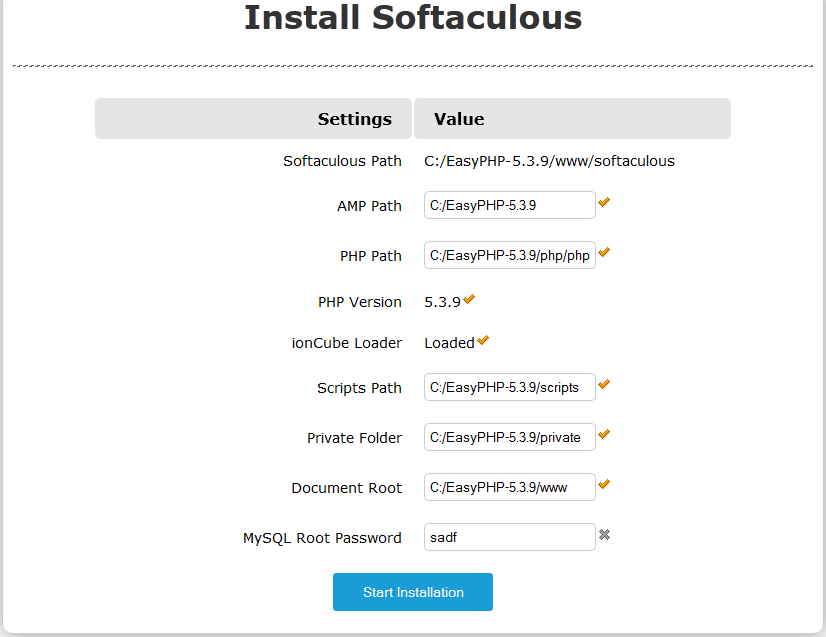Click the gray X icon beside MySQL password
The width and height of the screenshot is (826, 637).
[x=604, y=535]
